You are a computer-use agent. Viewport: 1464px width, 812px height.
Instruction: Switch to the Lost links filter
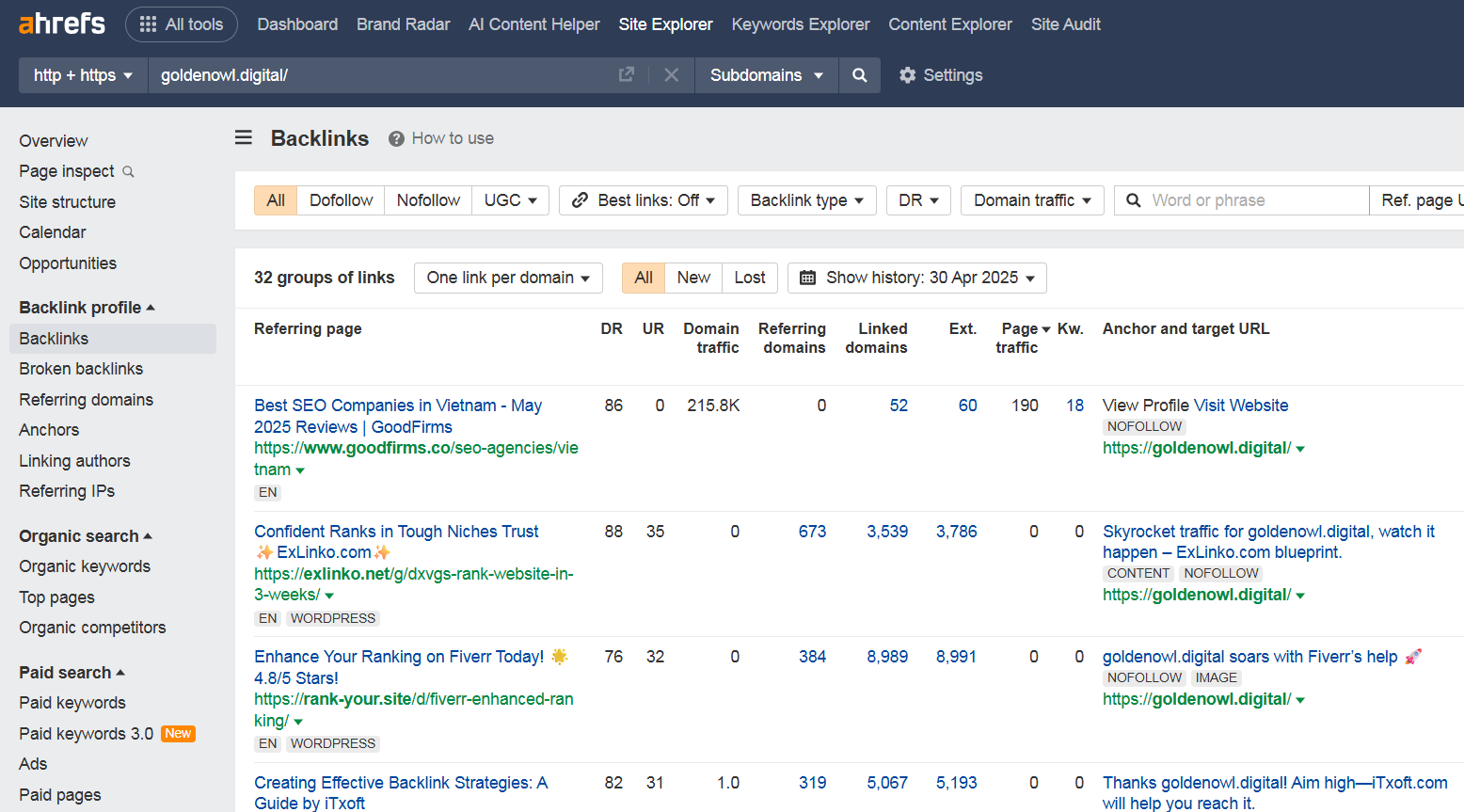coord(749,278)
